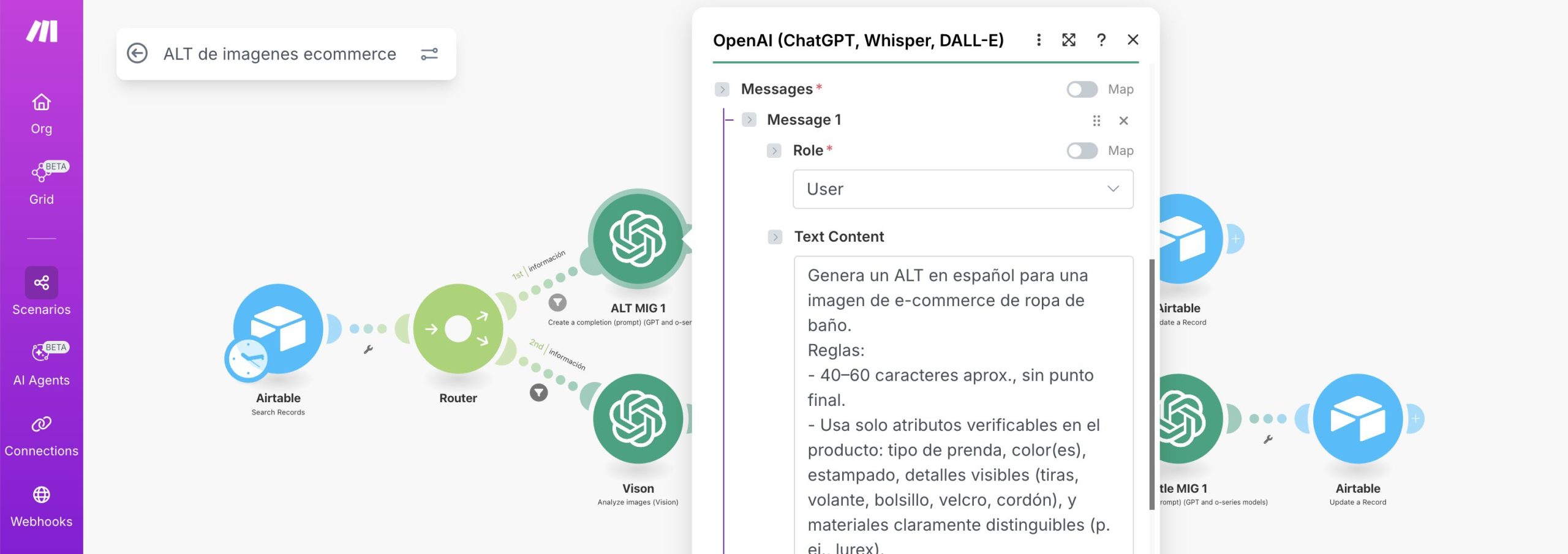Click the filter icon on 1st route
The image size is (1568, 554).
pos(557,302)
